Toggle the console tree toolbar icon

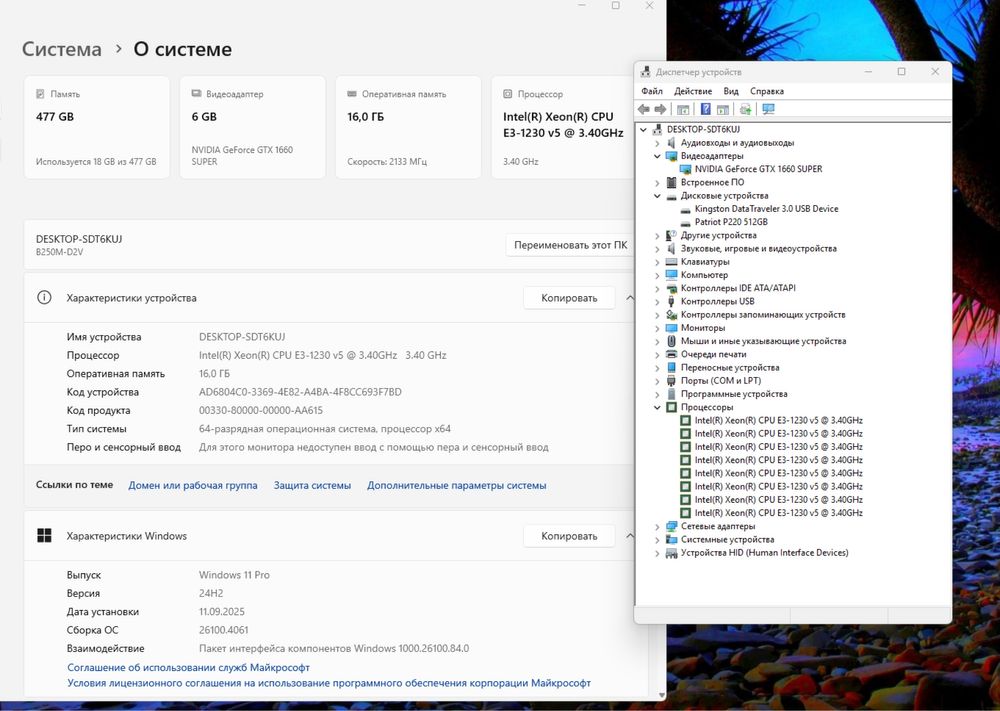click(x=683, y=109)
